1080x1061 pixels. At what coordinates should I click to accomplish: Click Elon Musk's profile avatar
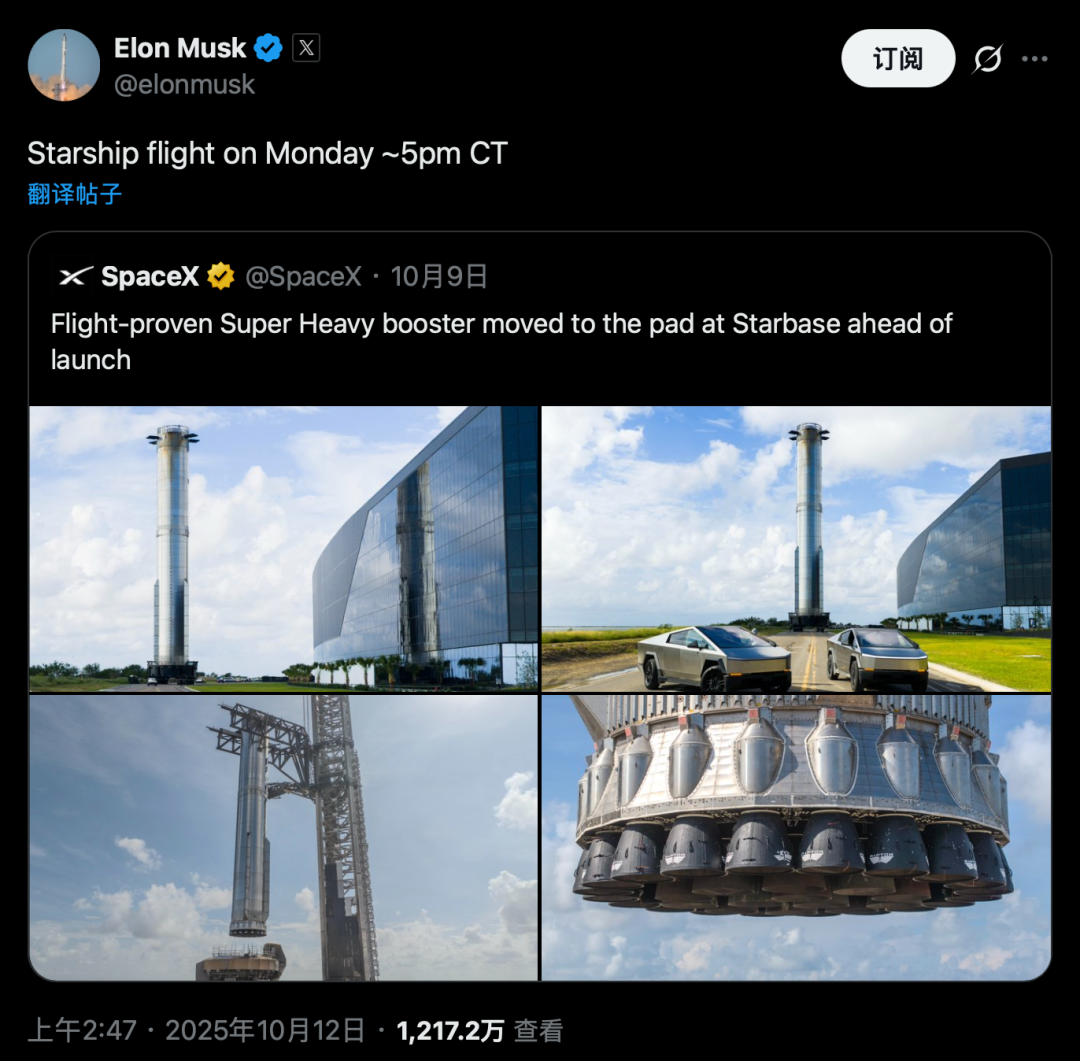[64, 65]
